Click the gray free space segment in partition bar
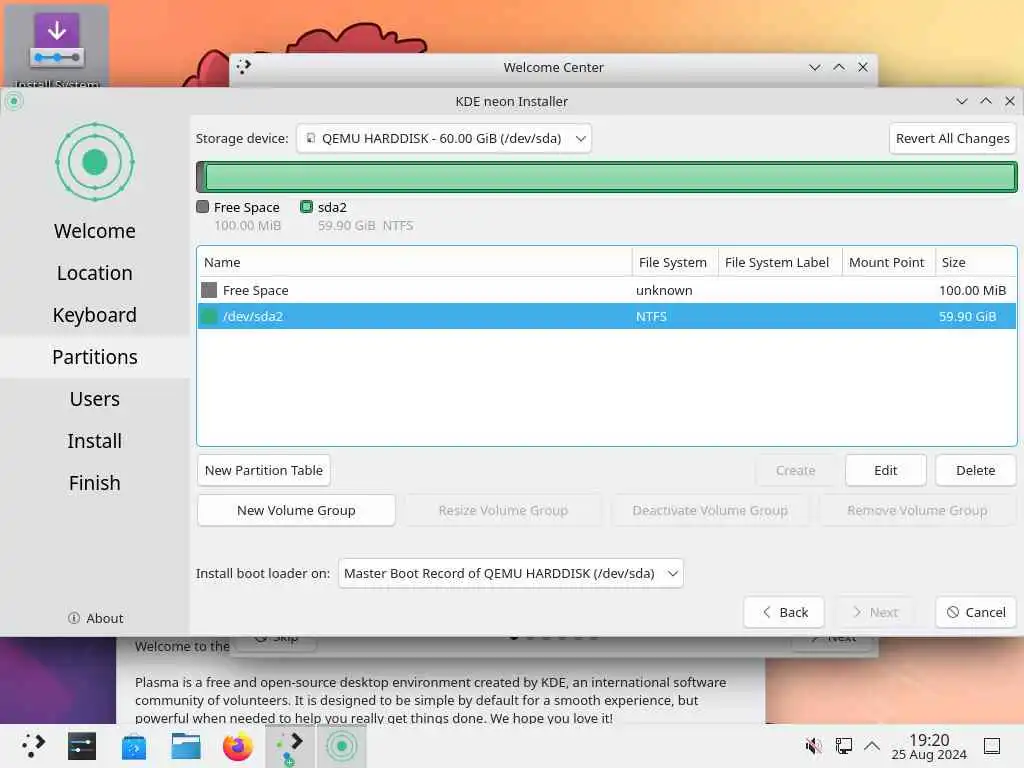This screenshot has width=1024, height=768. pos(200,177)
